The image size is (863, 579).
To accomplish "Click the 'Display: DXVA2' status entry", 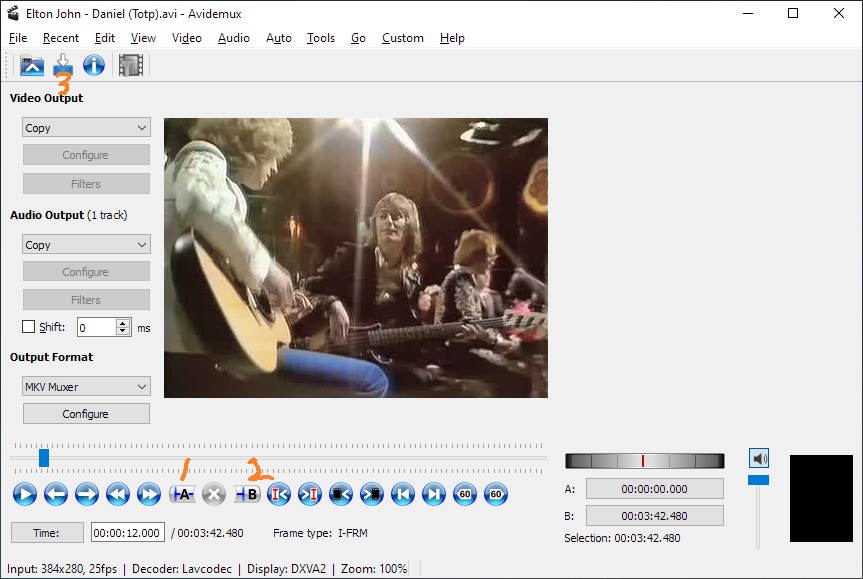I will (286, 569).
